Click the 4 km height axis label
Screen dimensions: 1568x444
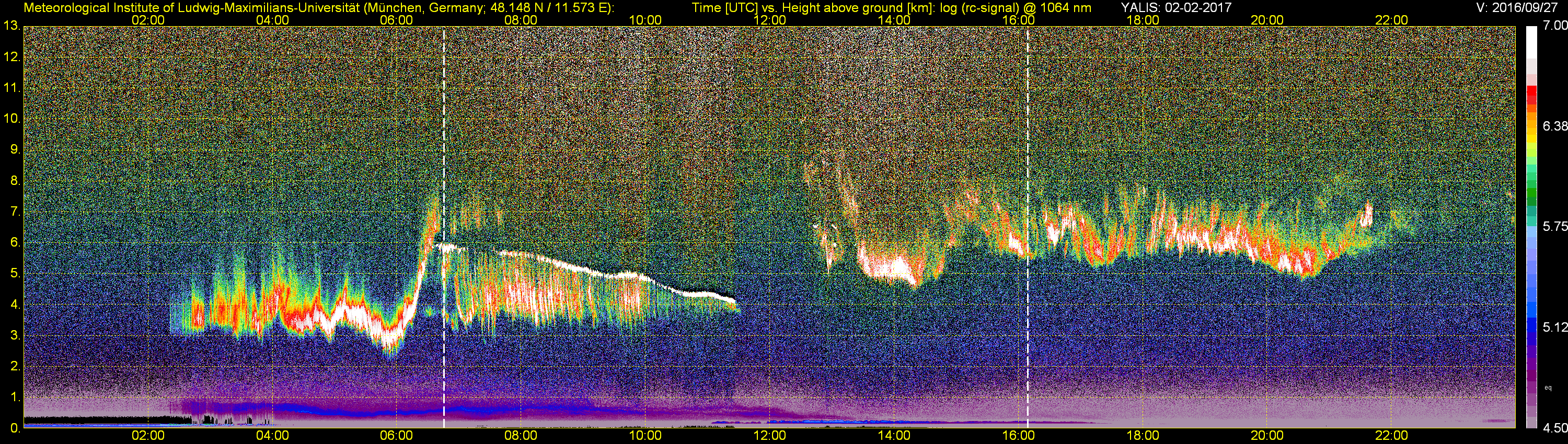click(x=15, y=305)
